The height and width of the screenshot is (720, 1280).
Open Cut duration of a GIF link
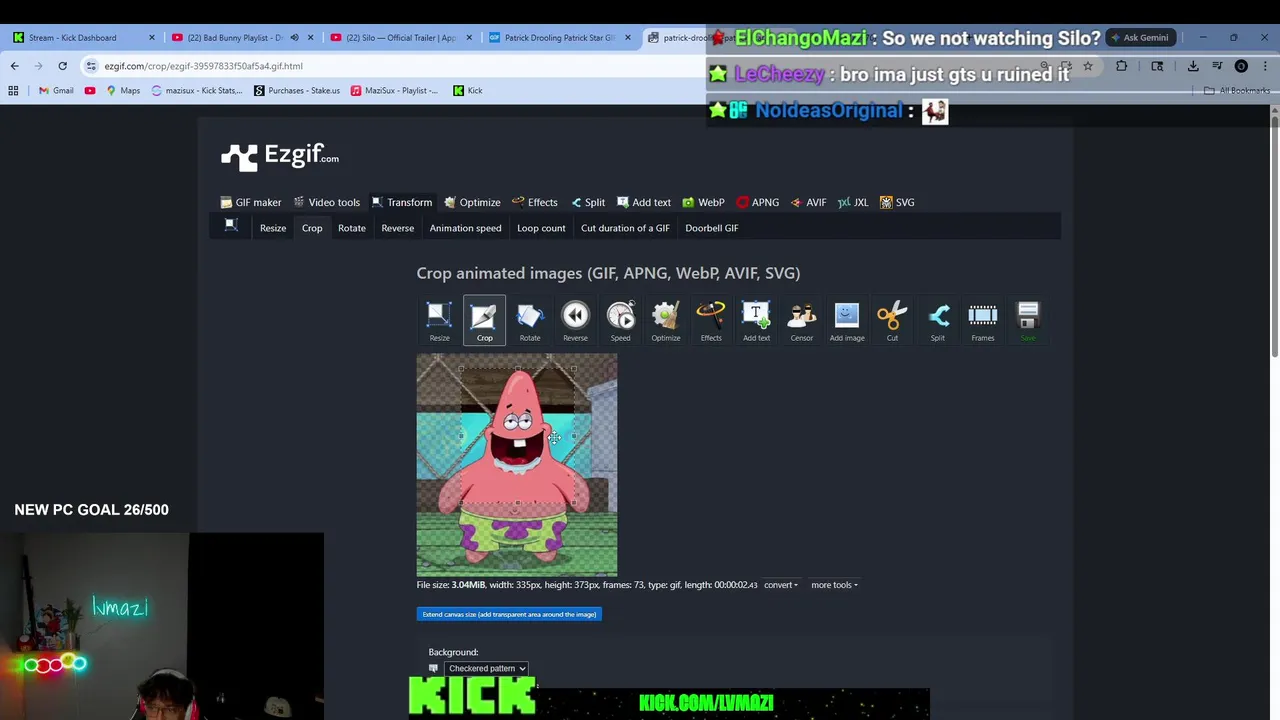tap(625, 228)
